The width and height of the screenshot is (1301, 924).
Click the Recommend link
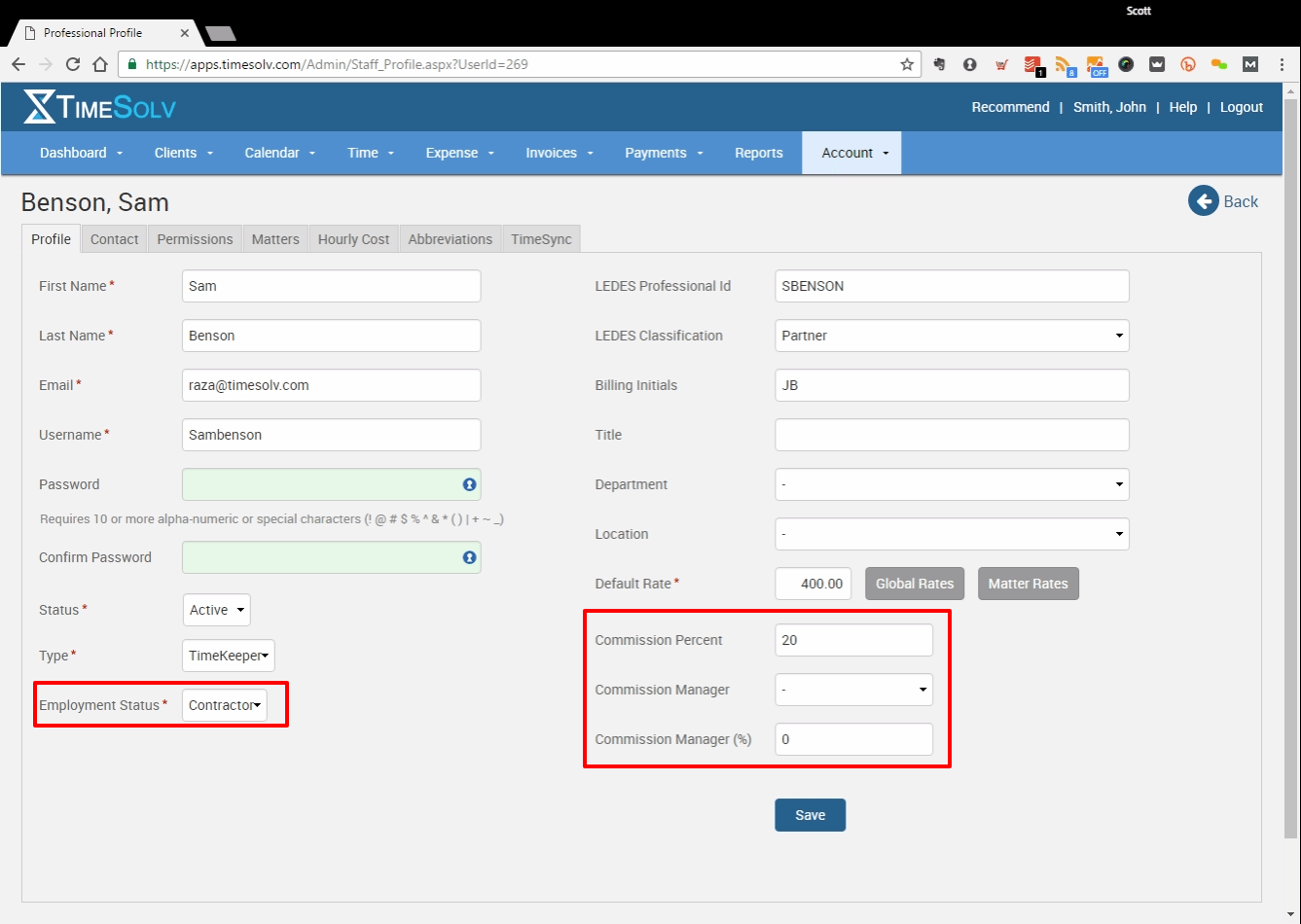click(x=1010, y=107)
